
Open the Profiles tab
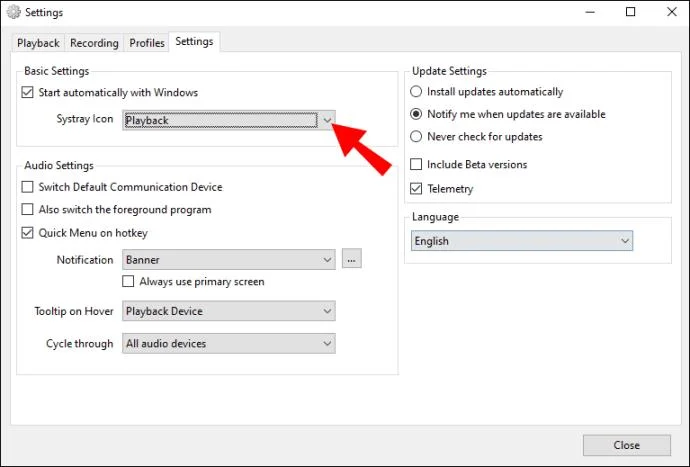(x=147, y=43)
